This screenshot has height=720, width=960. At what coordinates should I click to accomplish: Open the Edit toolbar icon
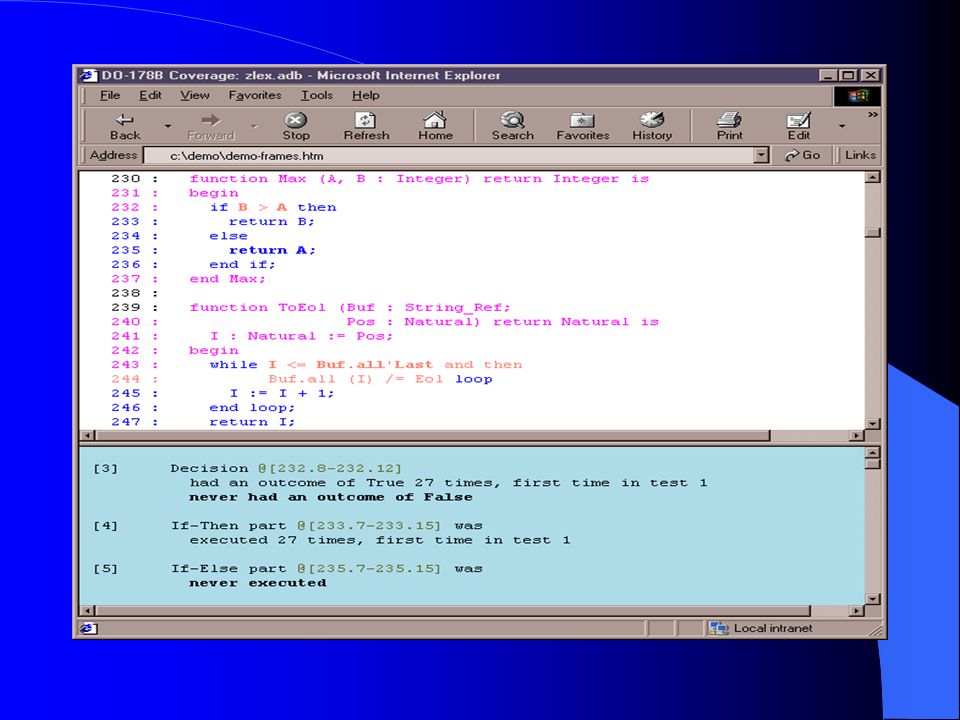tap(798, 126)
